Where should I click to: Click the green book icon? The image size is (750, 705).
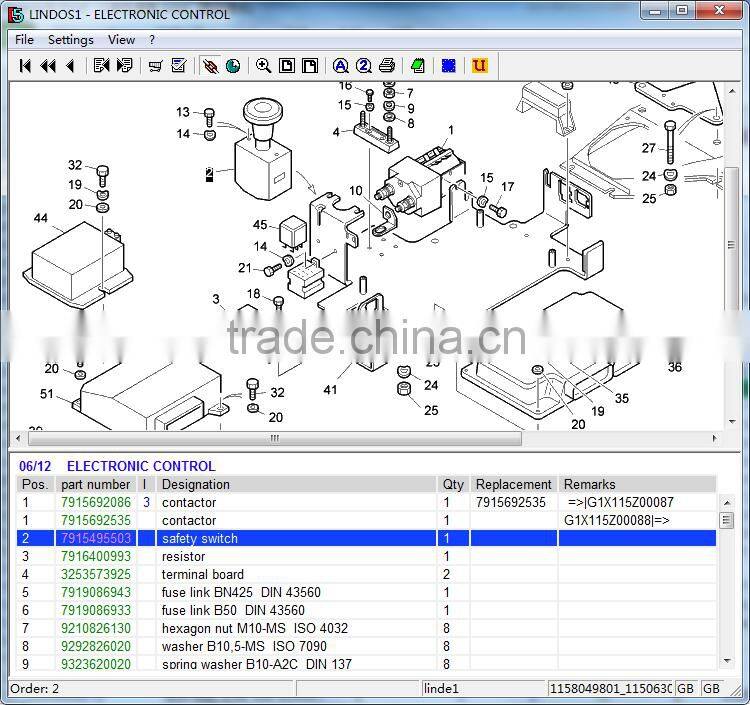[x=418, y=66]
